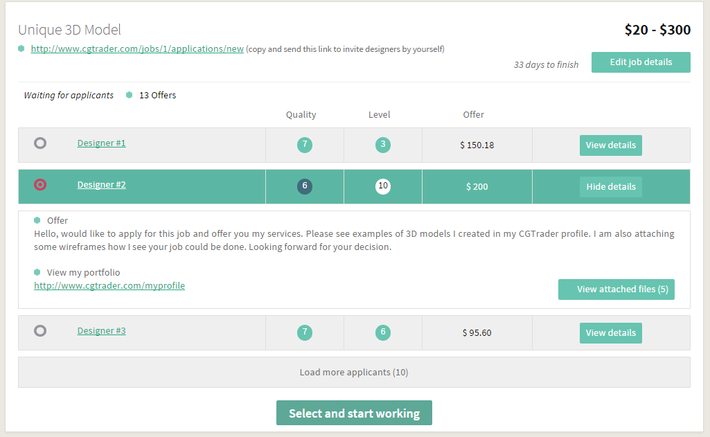Load more applicants (10)
This screenshot has height=437, width=710.
354,372
